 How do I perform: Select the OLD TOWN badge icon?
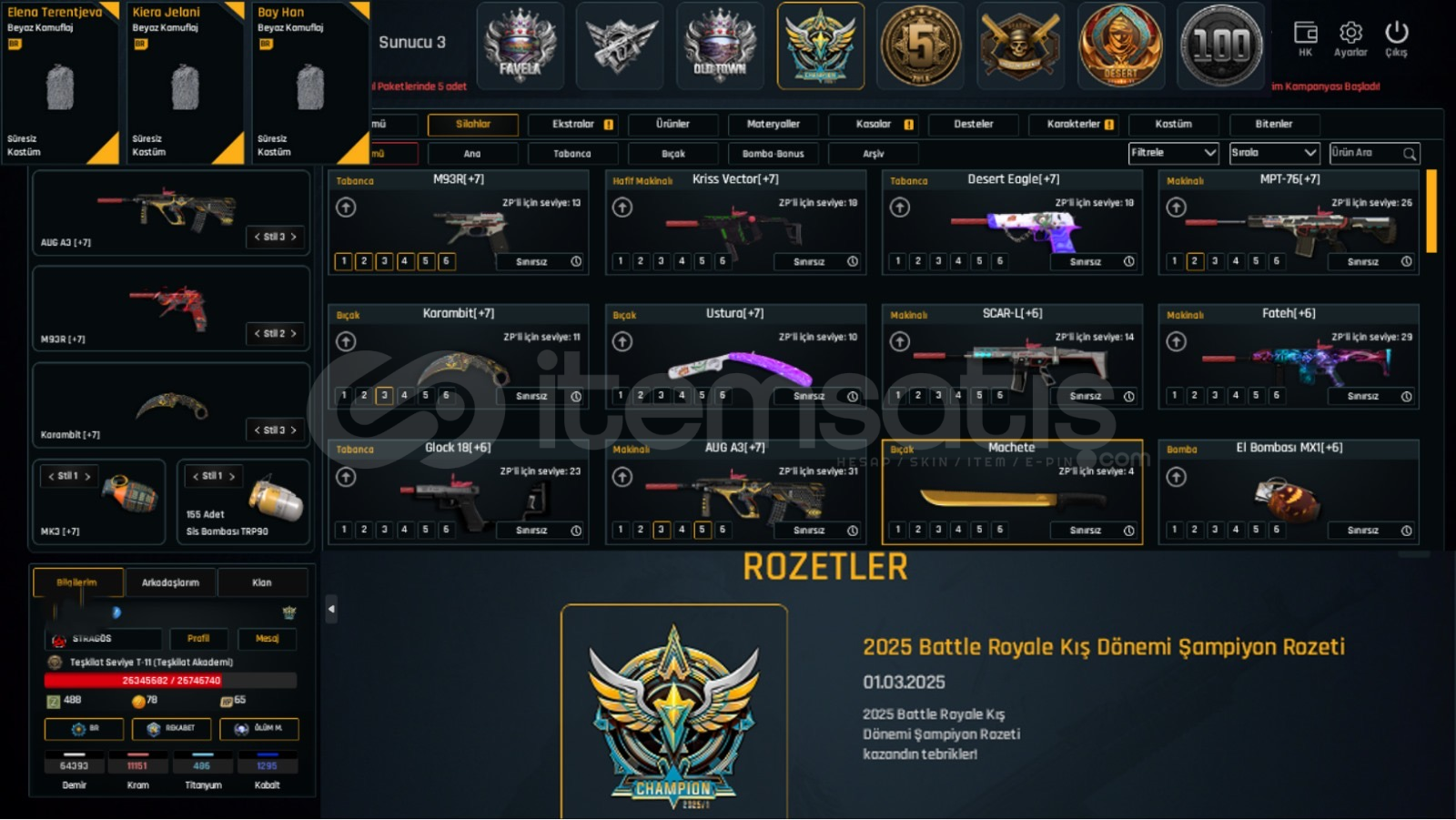click(720, 46)
